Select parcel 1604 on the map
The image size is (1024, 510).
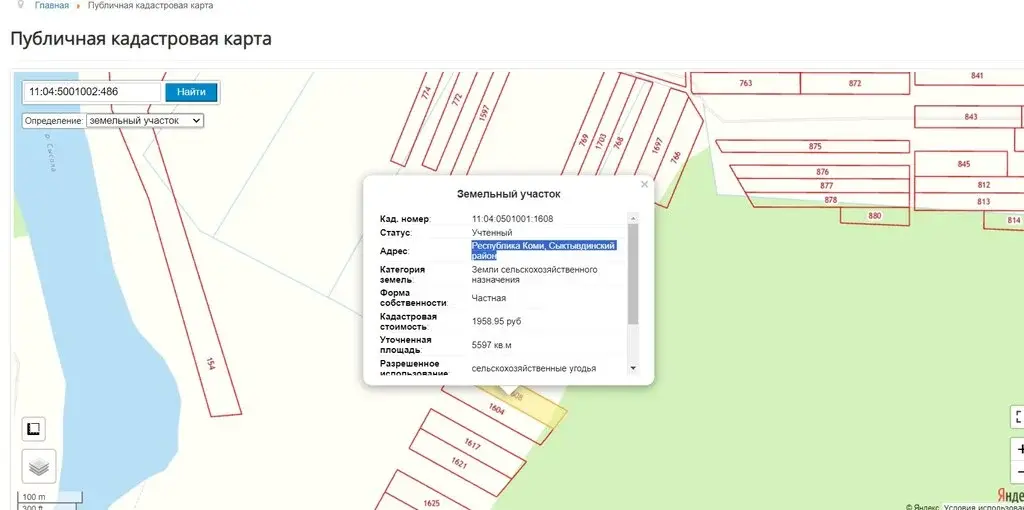[498, 408]
